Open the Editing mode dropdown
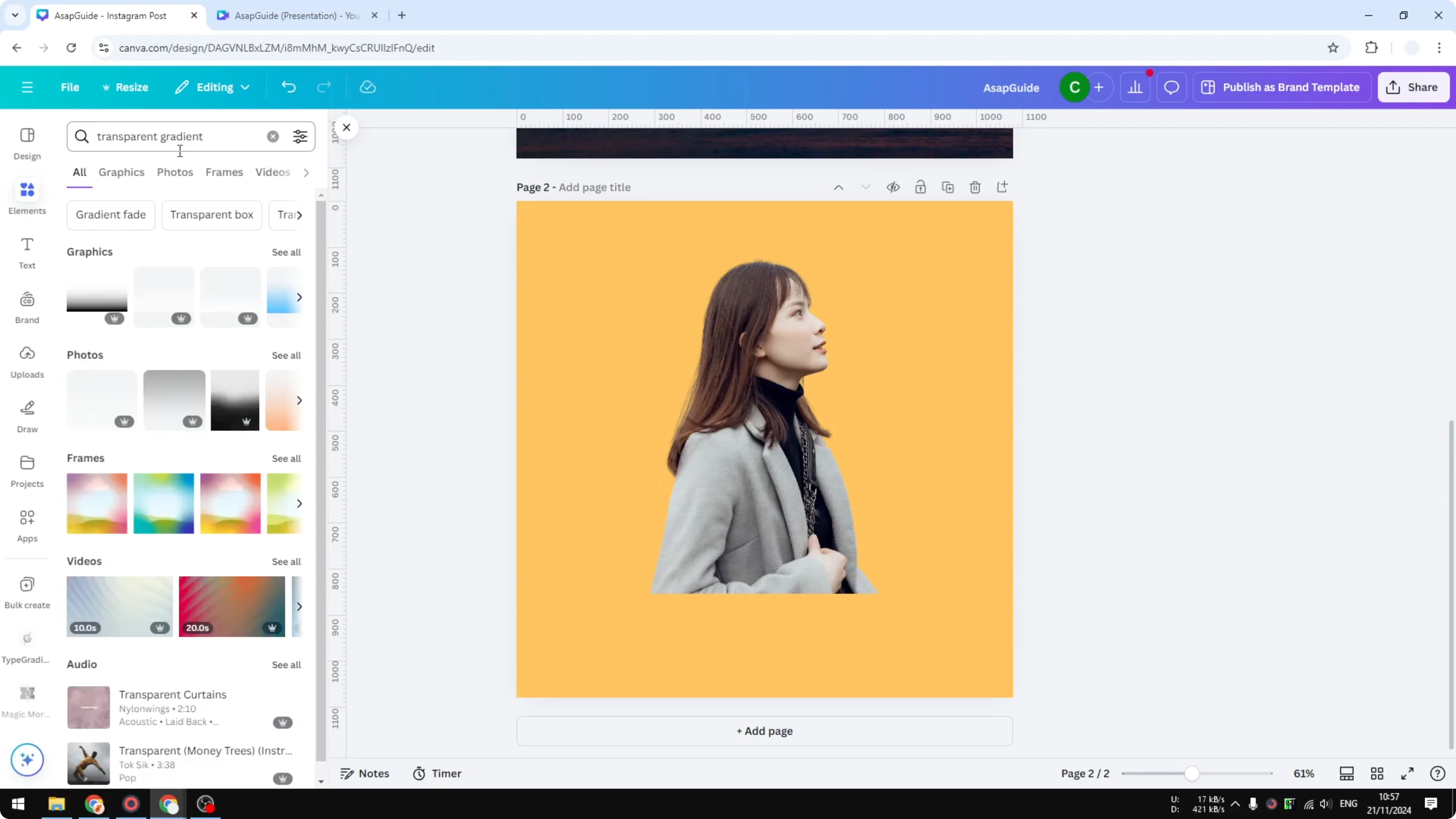 [x=212, y=87]
